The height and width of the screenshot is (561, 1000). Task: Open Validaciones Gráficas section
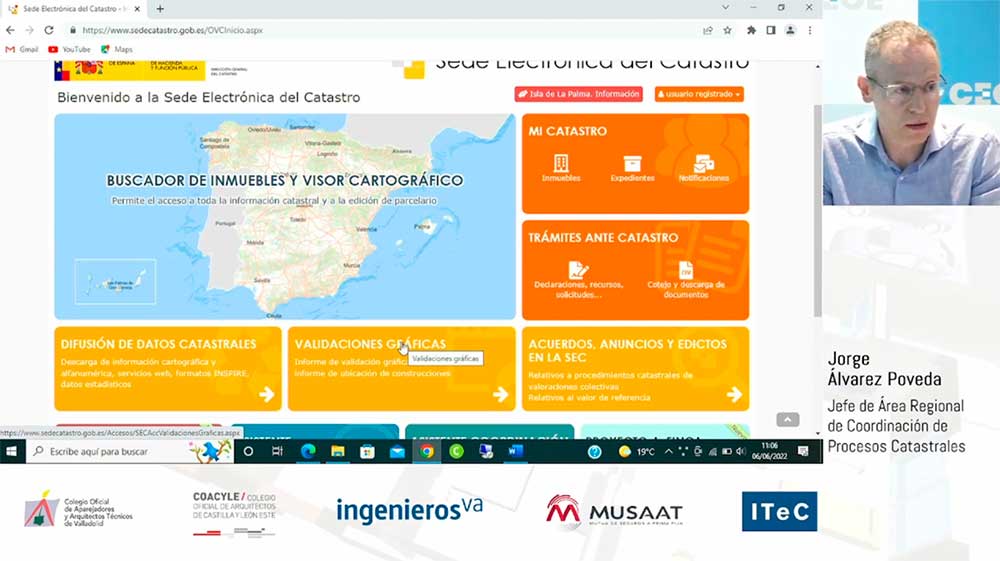pyautogui.click(x=401, y=368)
